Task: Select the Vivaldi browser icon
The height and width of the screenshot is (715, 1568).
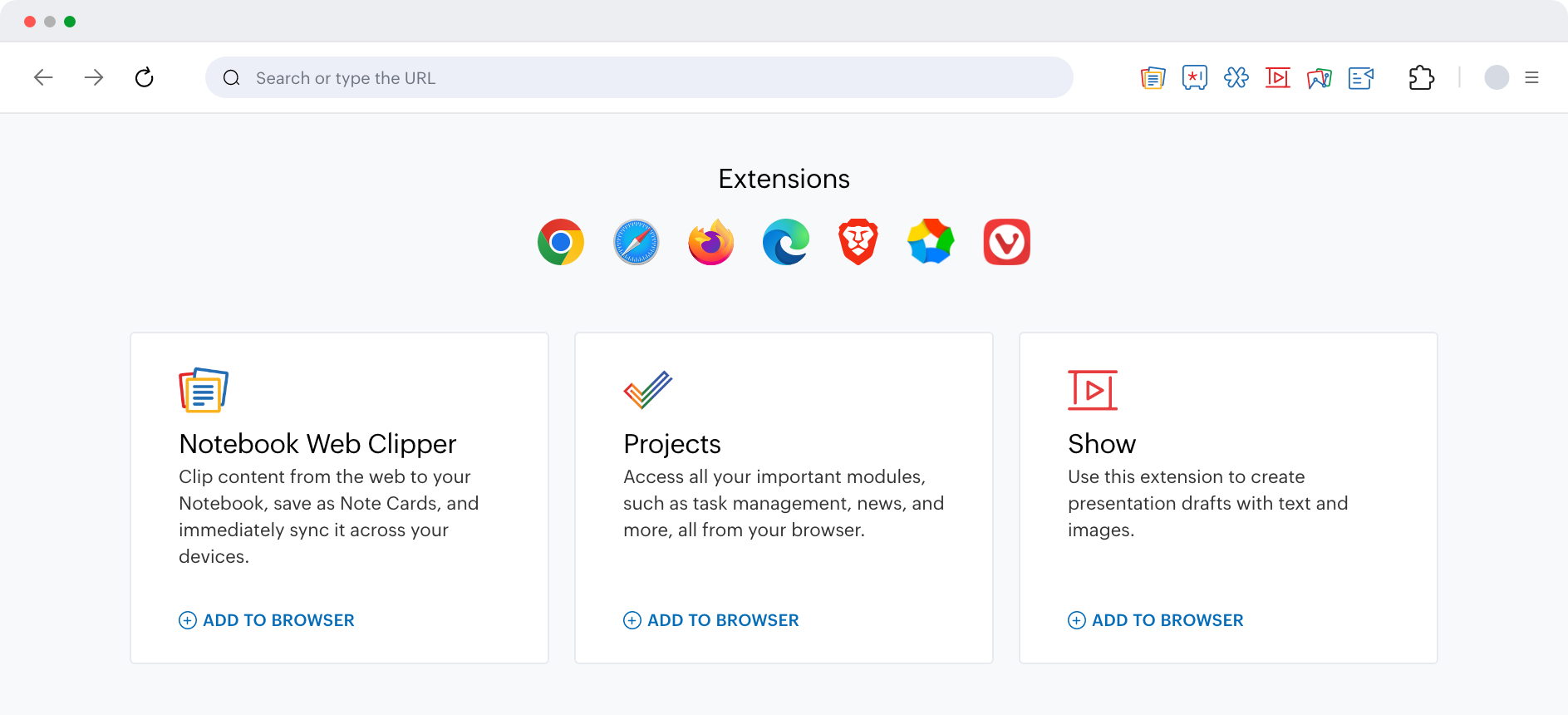Action: pos(1007,242)
